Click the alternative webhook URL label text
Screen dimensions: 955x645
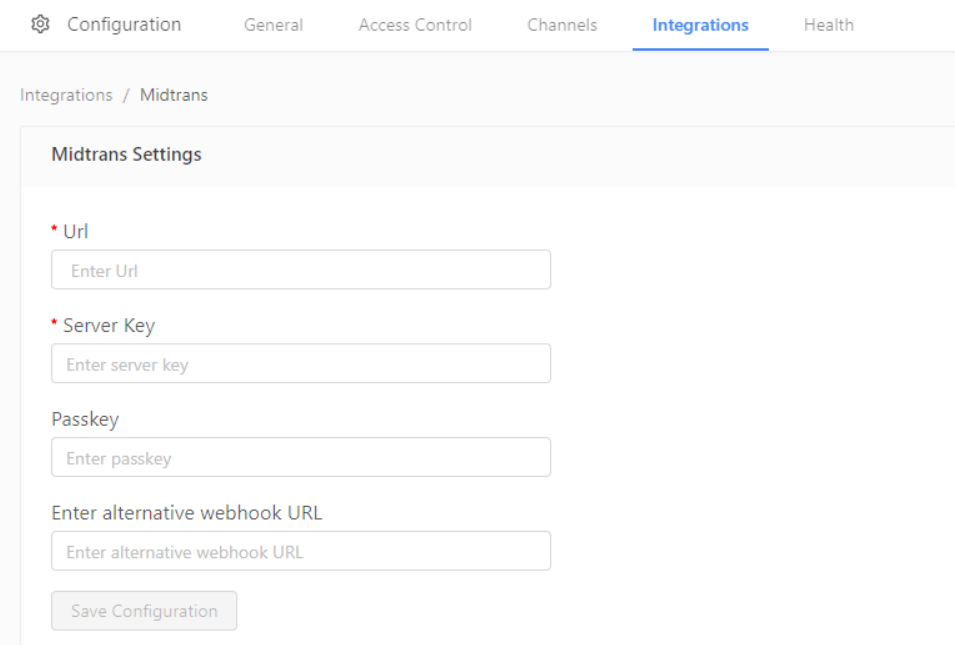click(x=186, y=513)
